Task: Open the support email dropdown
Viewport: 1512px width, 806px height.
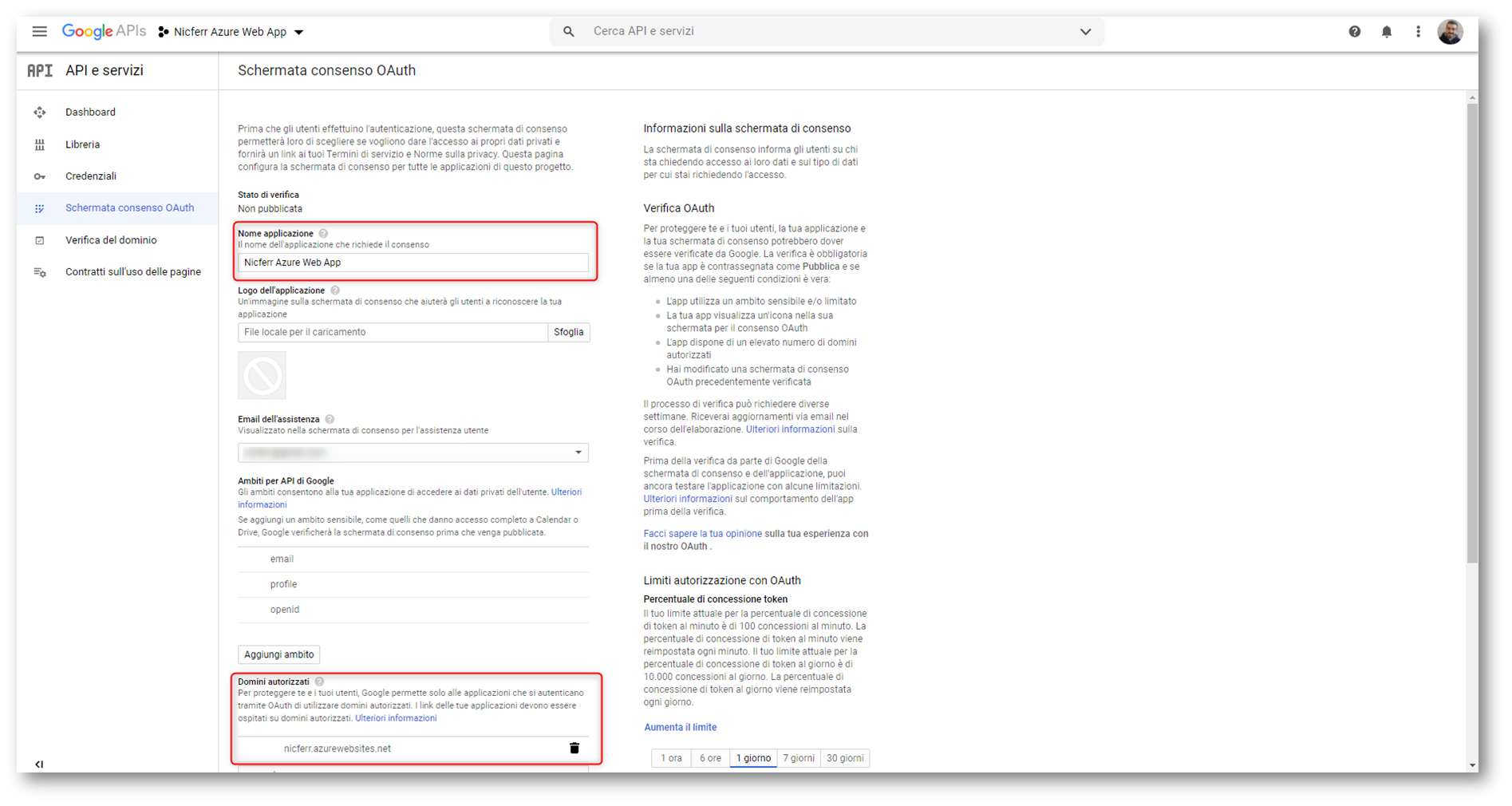Action: [413, 452]
